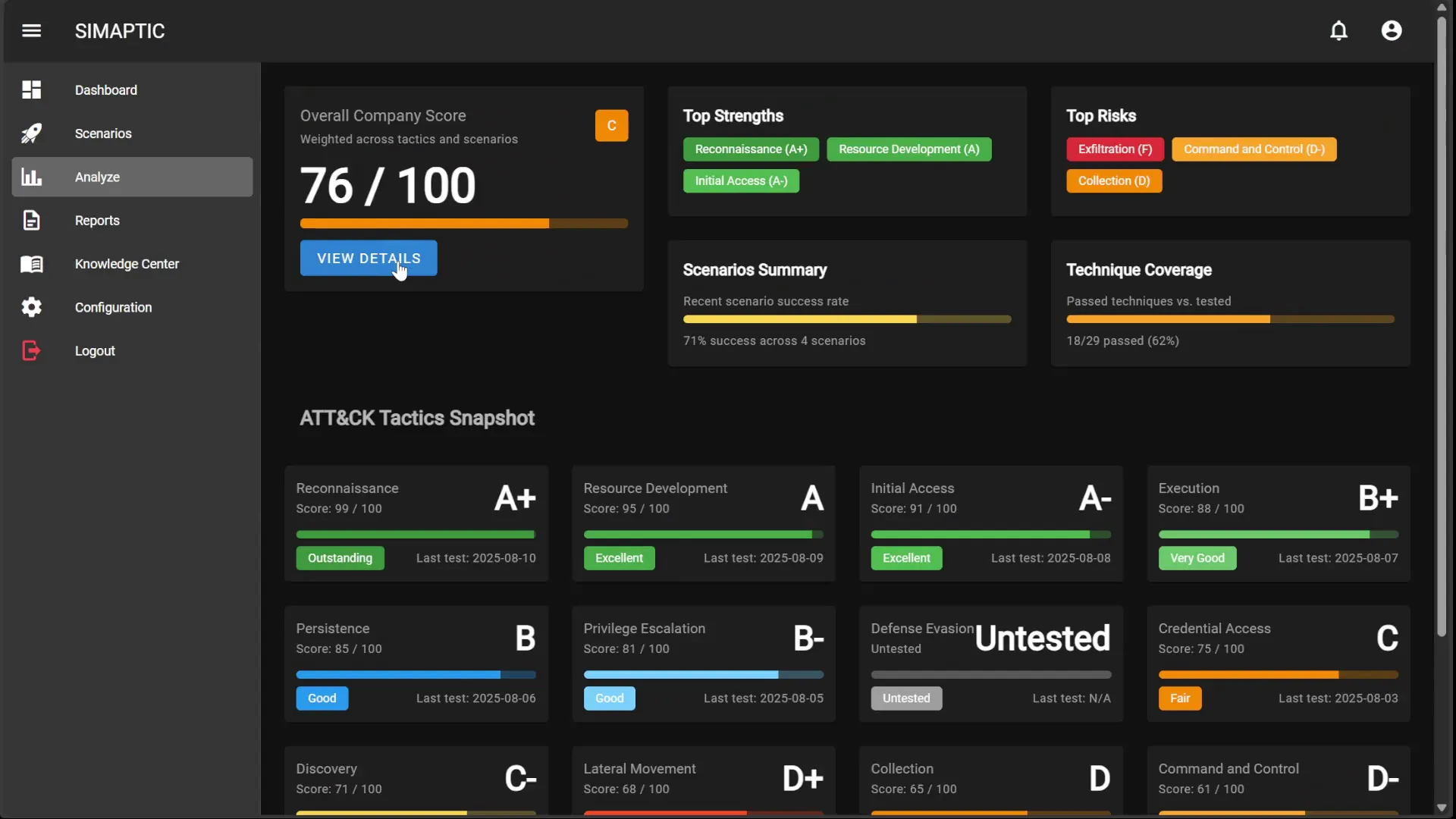Open the user account profile icon
Image resolution: width=1456 pixels, height=819 pixels.
point(1391,31)
